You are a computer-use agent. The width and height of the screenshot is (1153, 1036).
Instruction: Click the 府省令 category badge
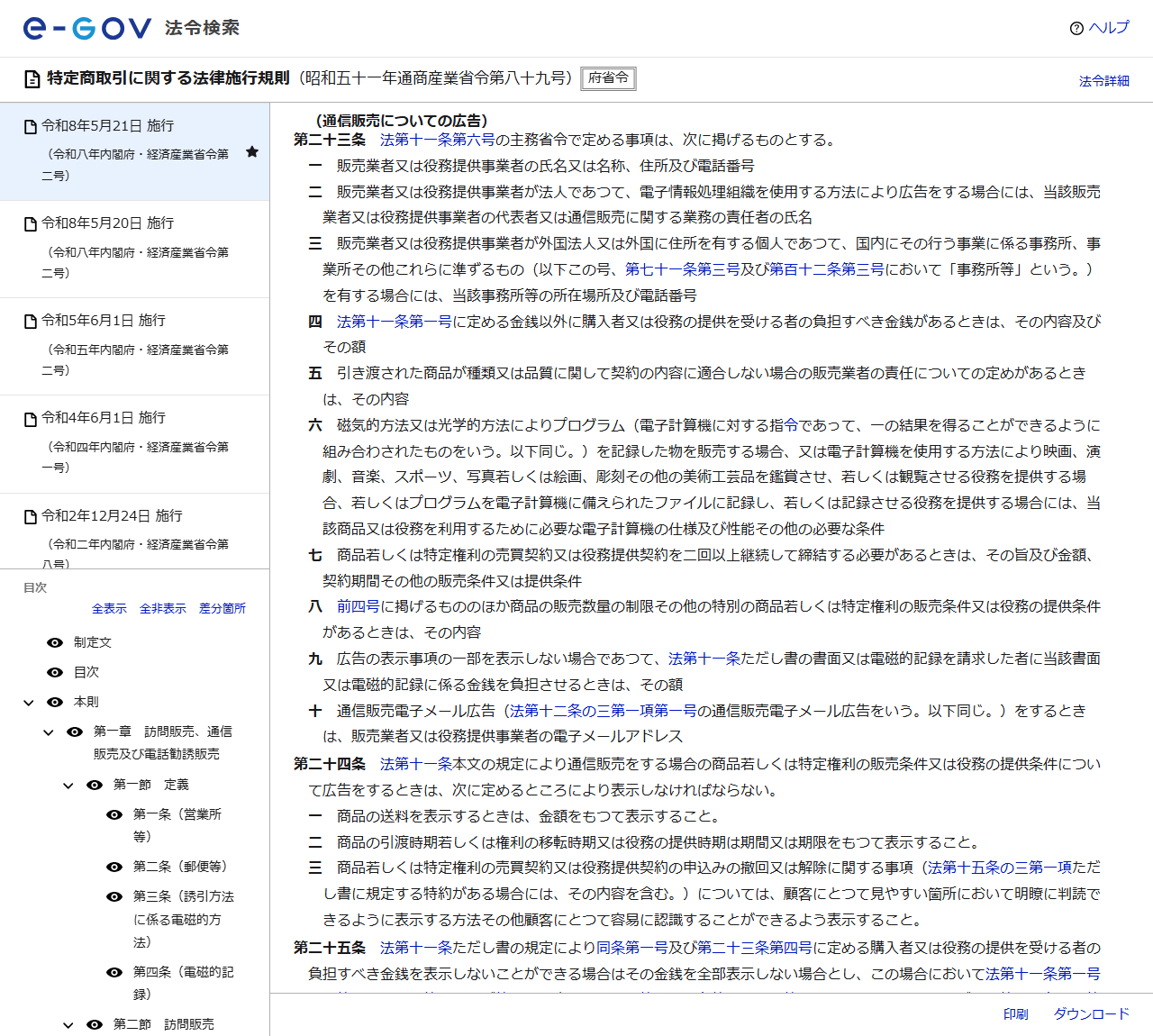click(608, 78)
